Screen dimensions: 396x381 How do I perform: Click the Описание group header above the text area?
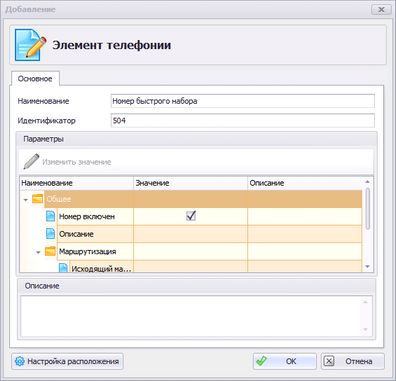tap(197, 286)
